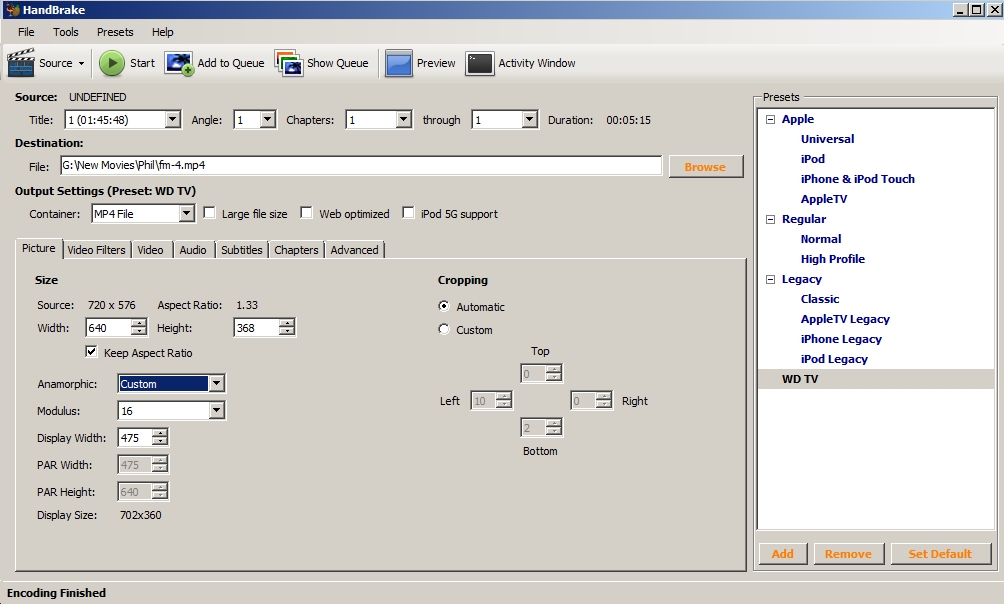The image size is (1004, 604).
Task: Open the Anamorphic dropdown
Action: 216,384
